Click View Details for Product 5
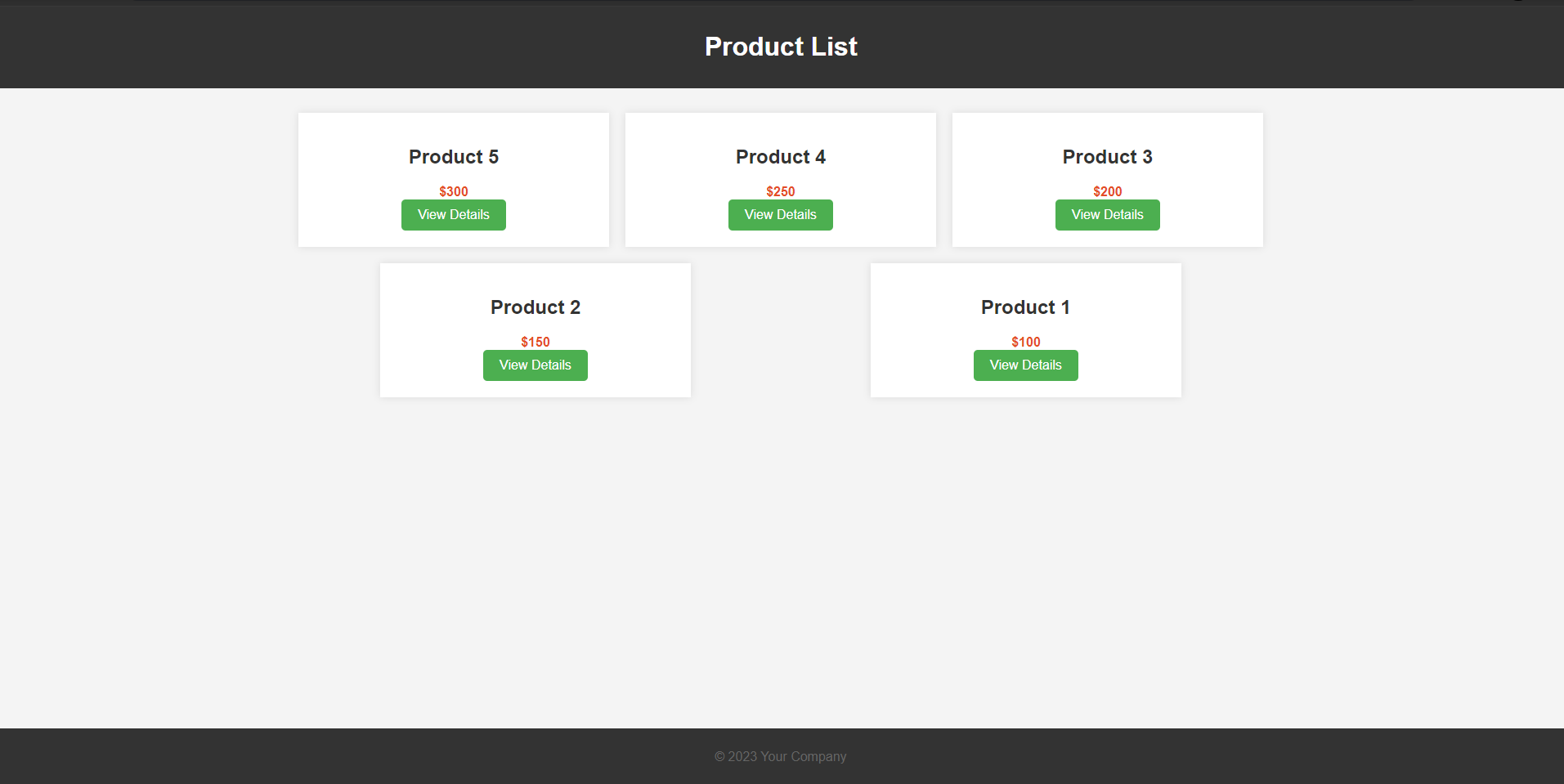1564x784 pixels. tap(453, 214)
